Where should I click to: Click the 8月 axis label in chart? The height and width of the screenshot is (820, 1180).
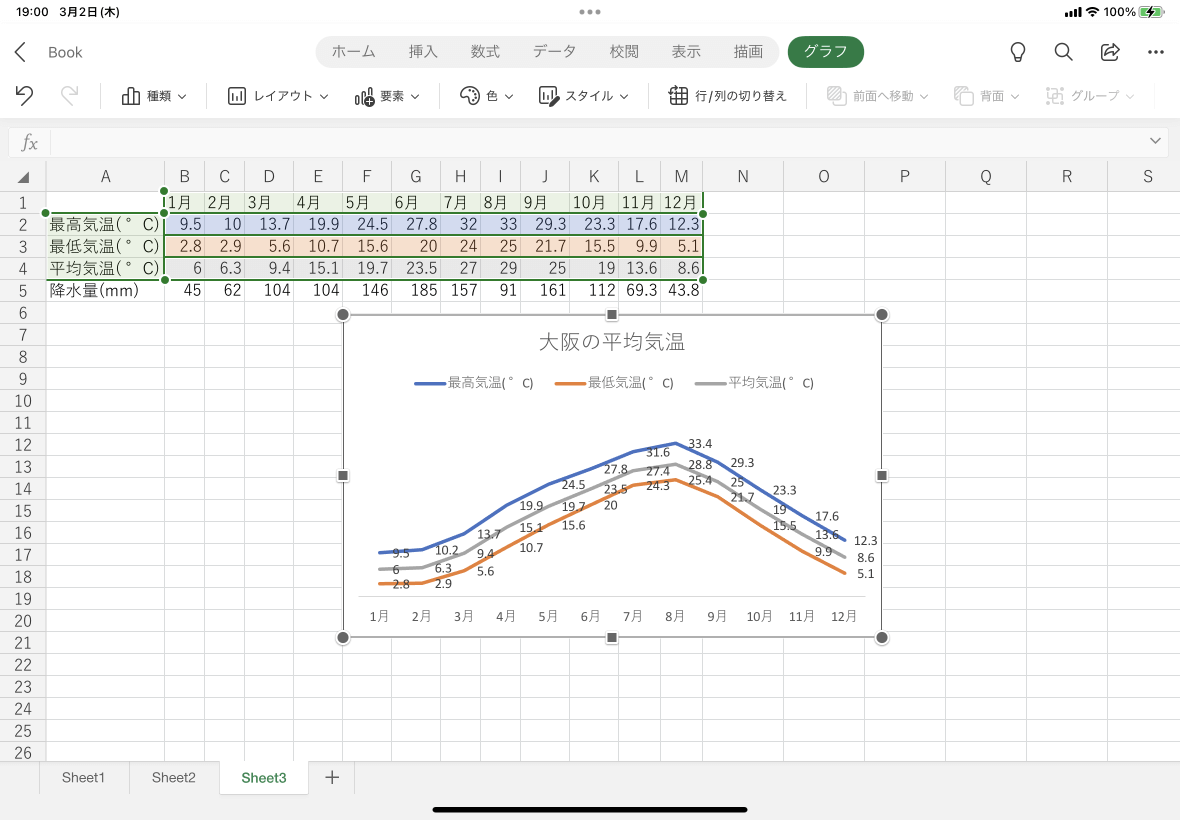(x=674, y=616)
